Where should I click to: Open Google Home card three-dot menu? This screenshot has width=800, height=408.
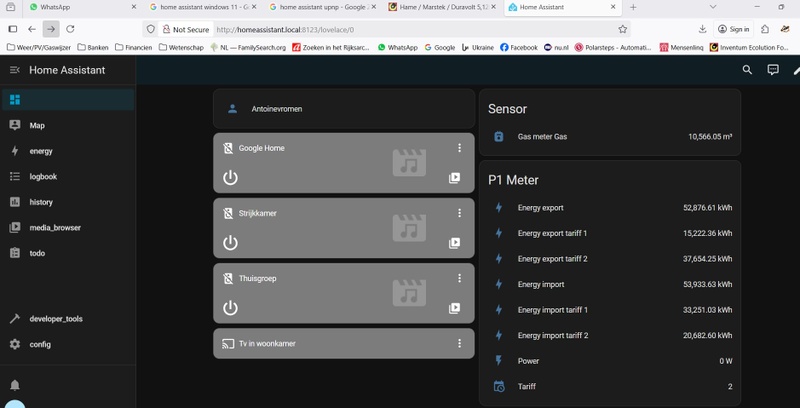459,148
